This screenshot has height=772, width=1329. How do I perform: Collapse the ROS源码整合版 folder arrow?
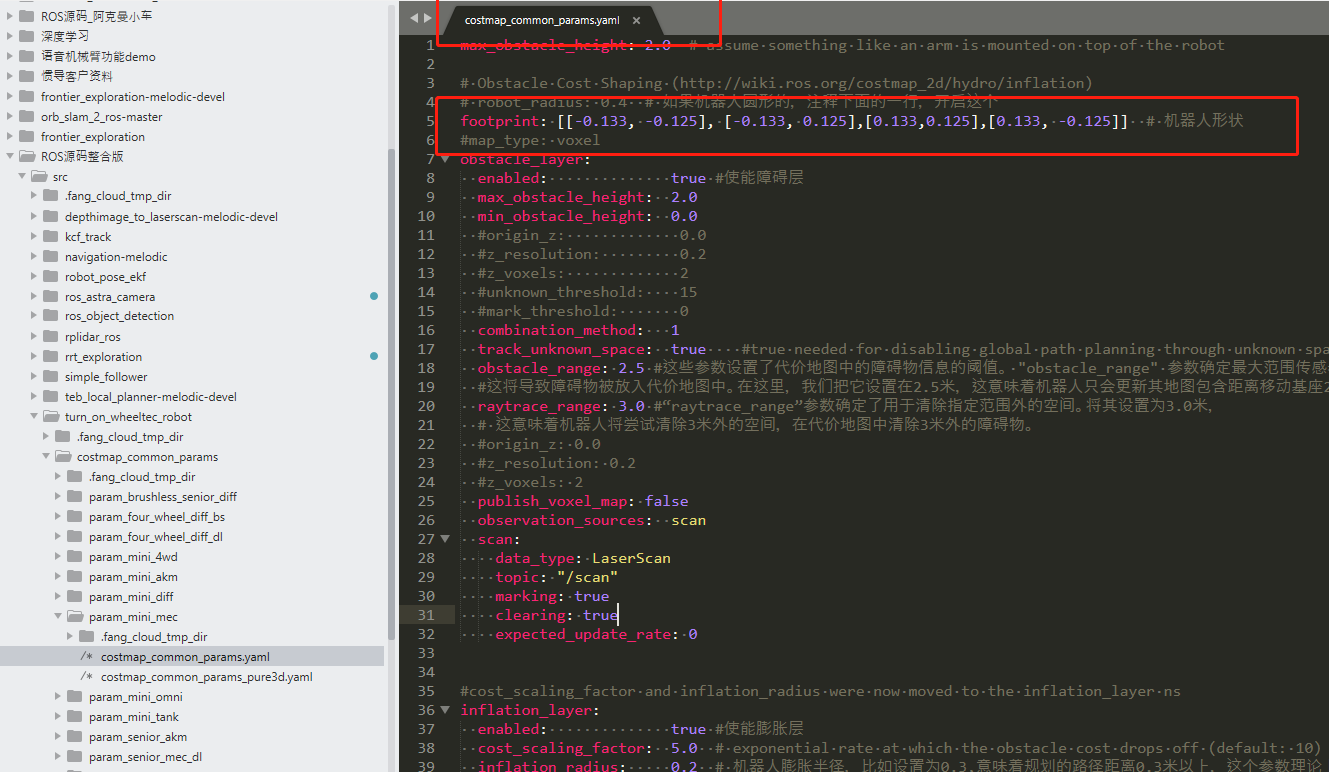pyautogui.click(x=11, y=157)
